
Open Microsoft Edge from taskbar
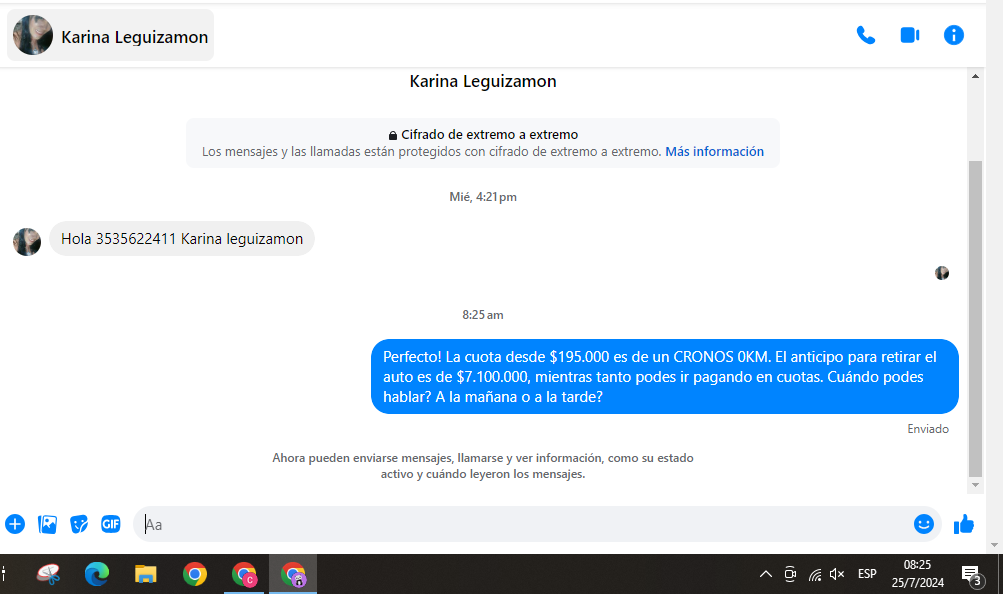click(97, 574)
